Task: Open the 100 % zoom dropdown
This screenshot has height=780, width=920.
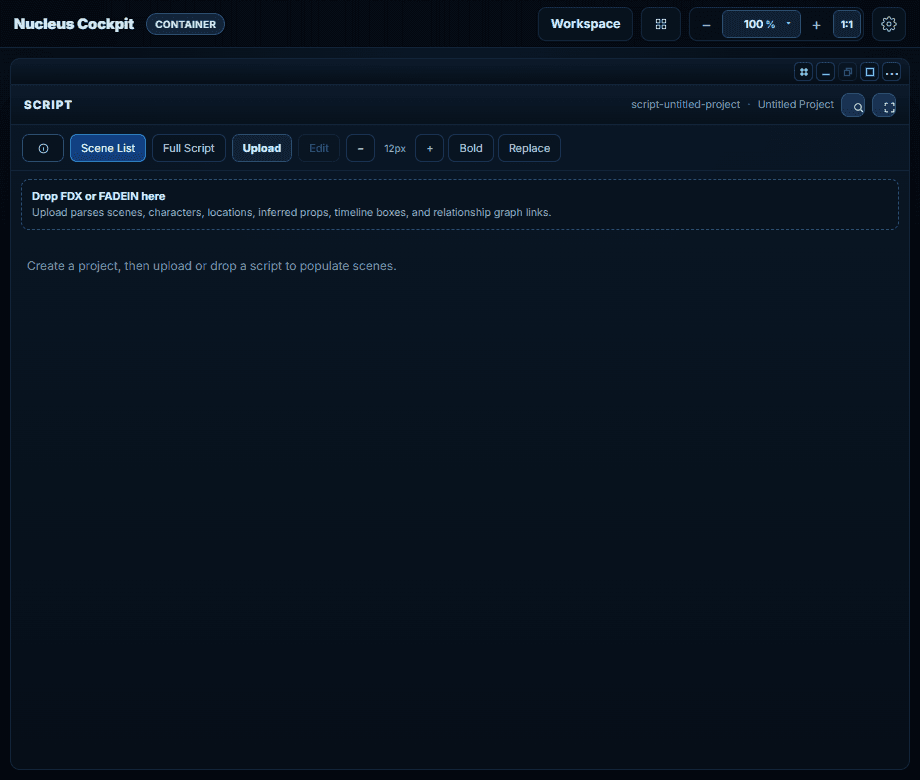Action: coord(761,24)
